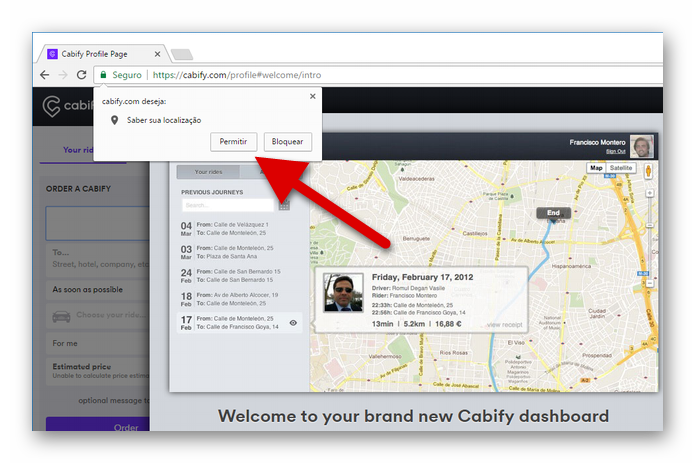Click the End marker on the map
Image resolution: width=695 pixels, height=463 pixels.
[553, 213]
